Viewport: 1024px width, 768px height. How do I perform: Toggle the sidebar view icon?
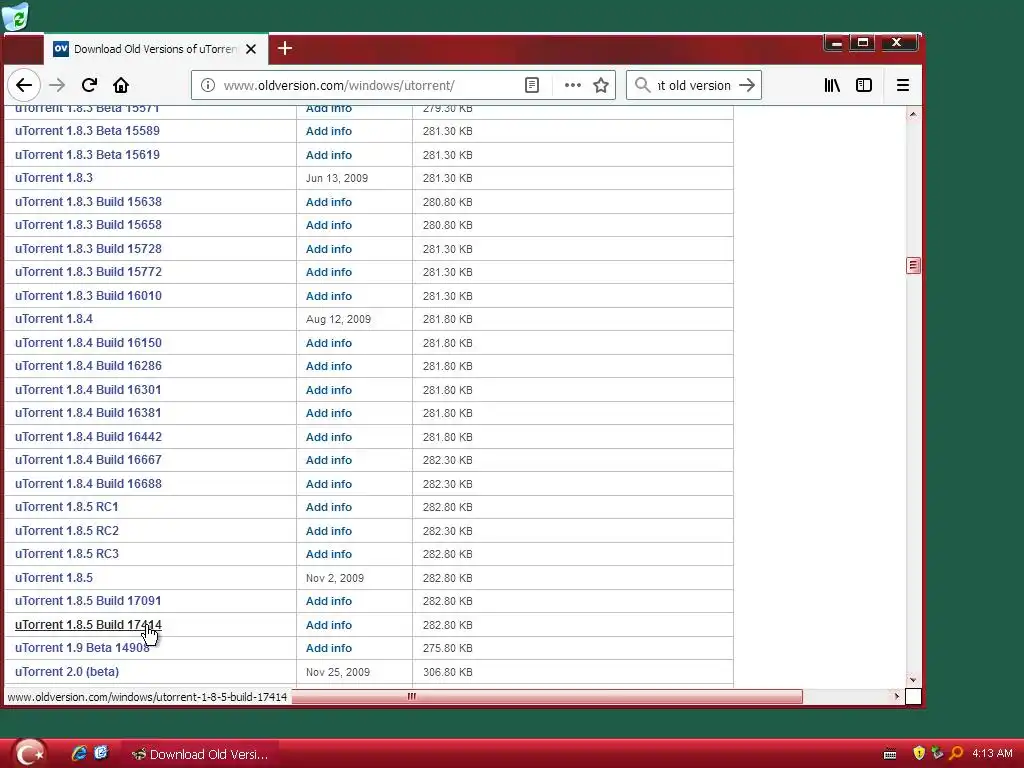point(864,85)
